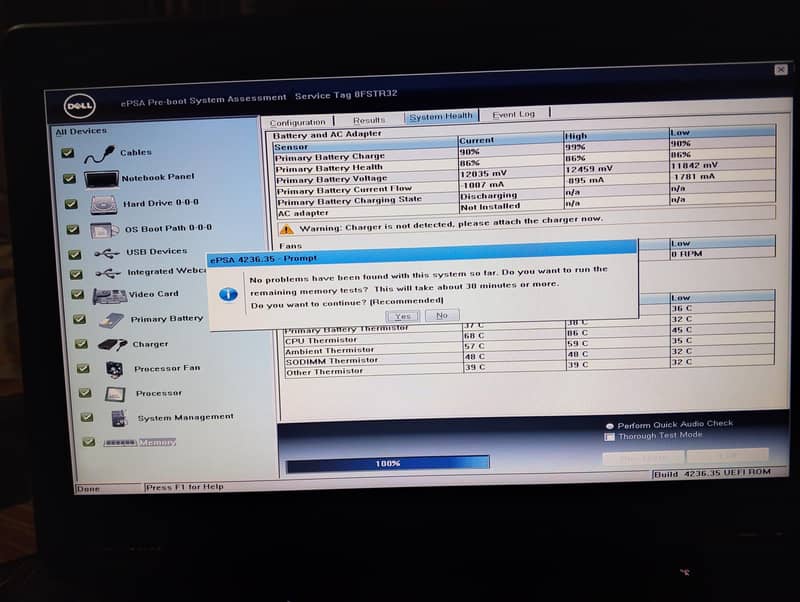This screenshot has height=602, width=800.
Task: Click the Other Thermistor row
Action: coord(529,369)
